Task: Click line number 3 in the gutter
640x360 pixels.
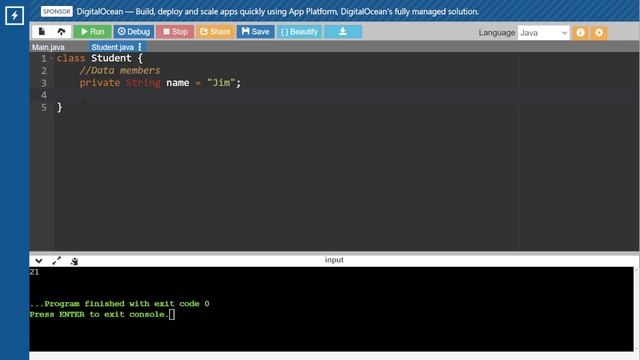Action: pos(44,83)
